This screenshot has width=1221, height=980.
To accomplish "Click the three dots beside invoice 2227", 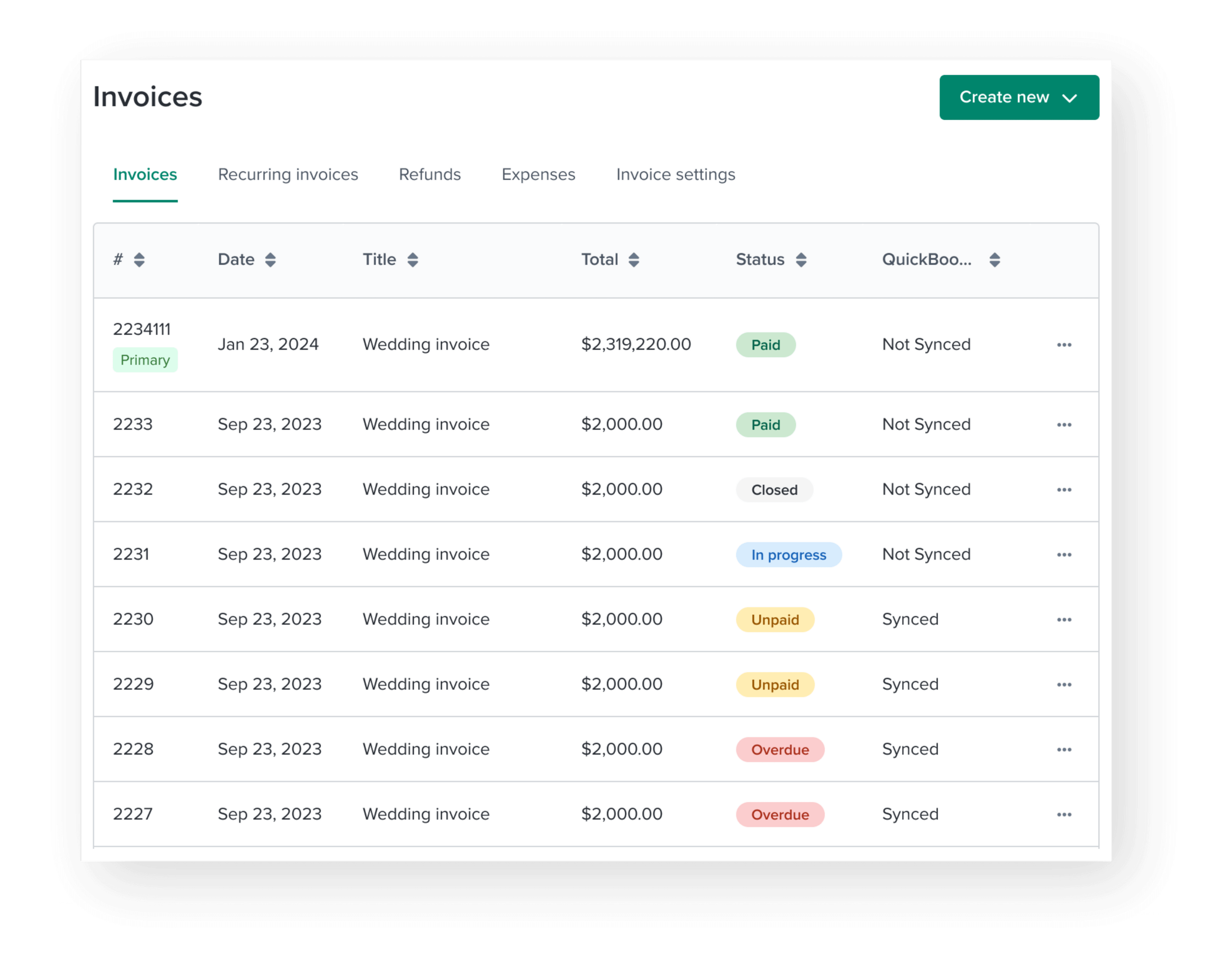I will (1064, 814).
